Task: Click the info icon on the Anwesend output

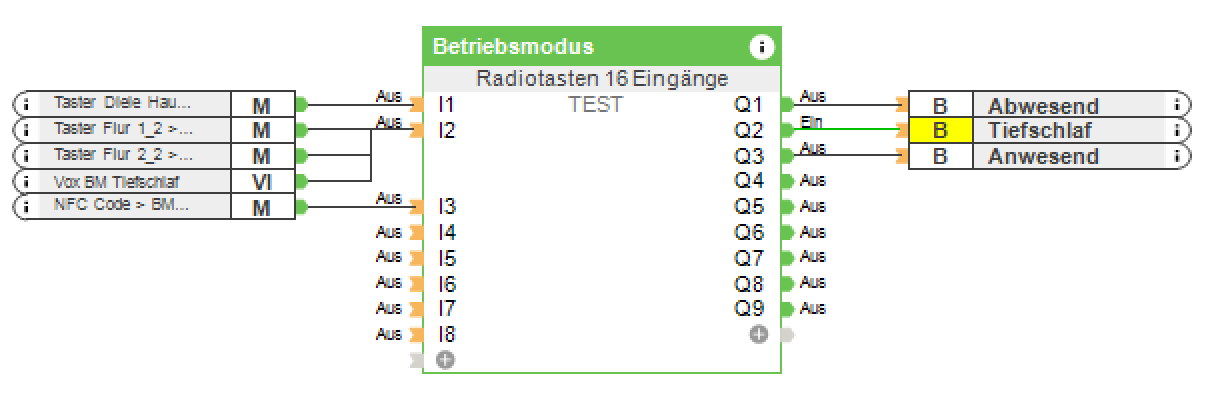Action: [x=1178, y=156]
